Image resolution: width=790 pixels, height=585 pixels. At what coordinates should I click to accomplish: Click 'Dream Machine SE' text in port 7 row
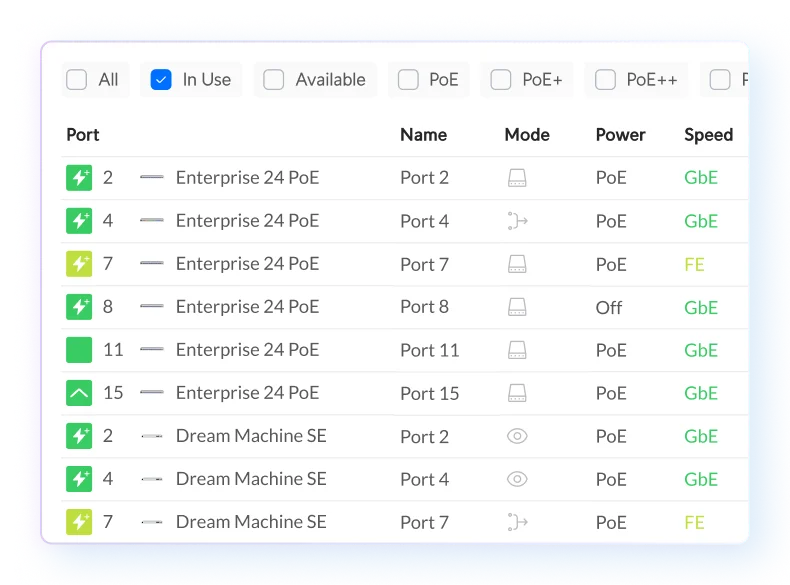[251, 522]
